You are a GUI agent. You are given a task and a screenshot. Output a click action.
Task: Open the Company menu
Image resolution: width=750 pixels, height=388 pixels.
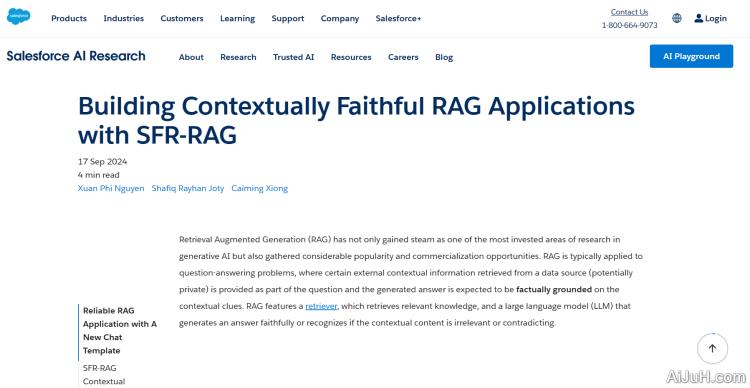click(x=340, y=19)
